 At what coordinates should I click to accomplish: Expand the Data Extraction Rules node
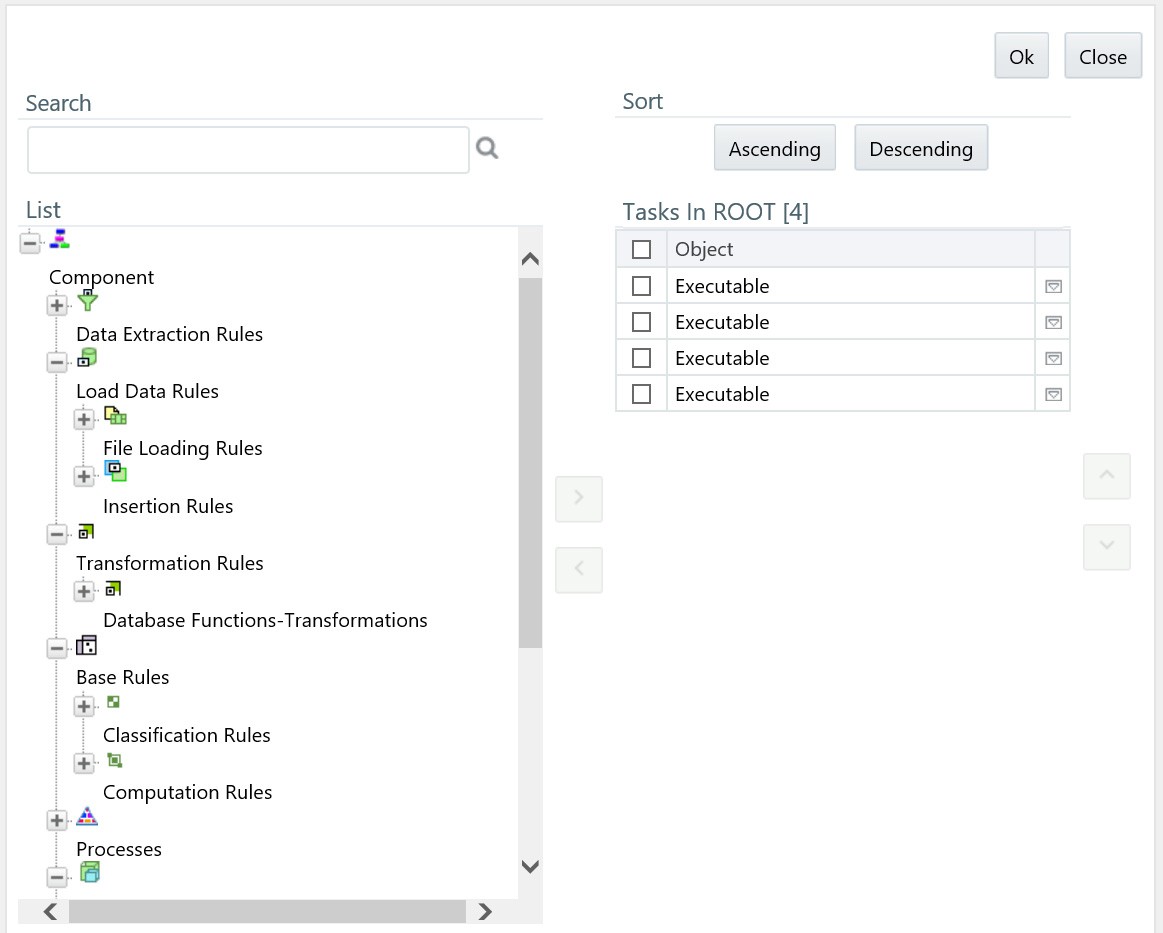coord(57,305)
